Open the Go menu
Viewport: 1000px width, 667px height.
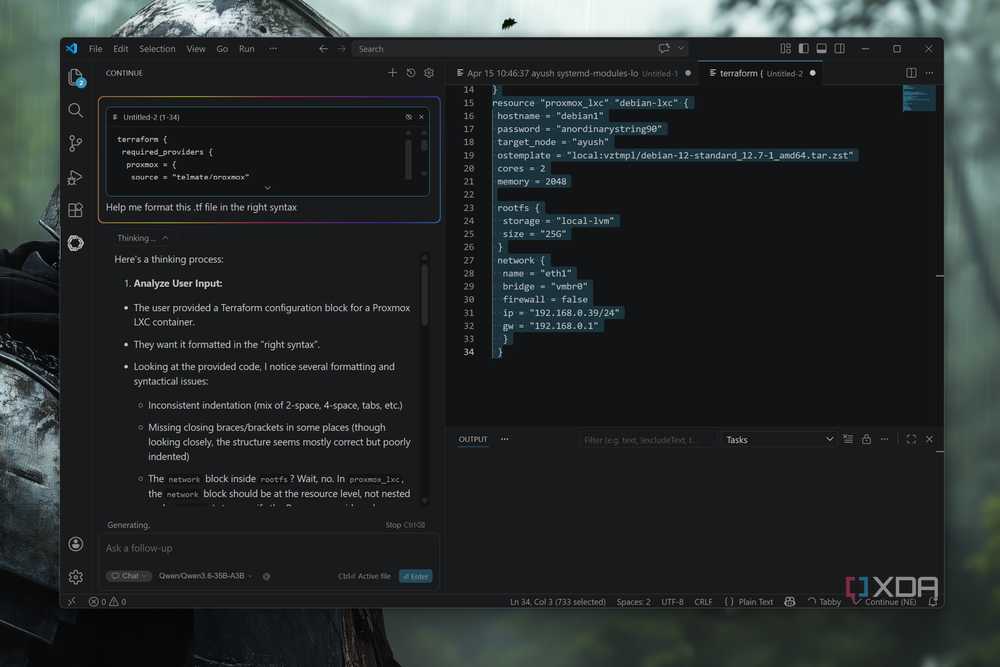[x=222, y=48]
